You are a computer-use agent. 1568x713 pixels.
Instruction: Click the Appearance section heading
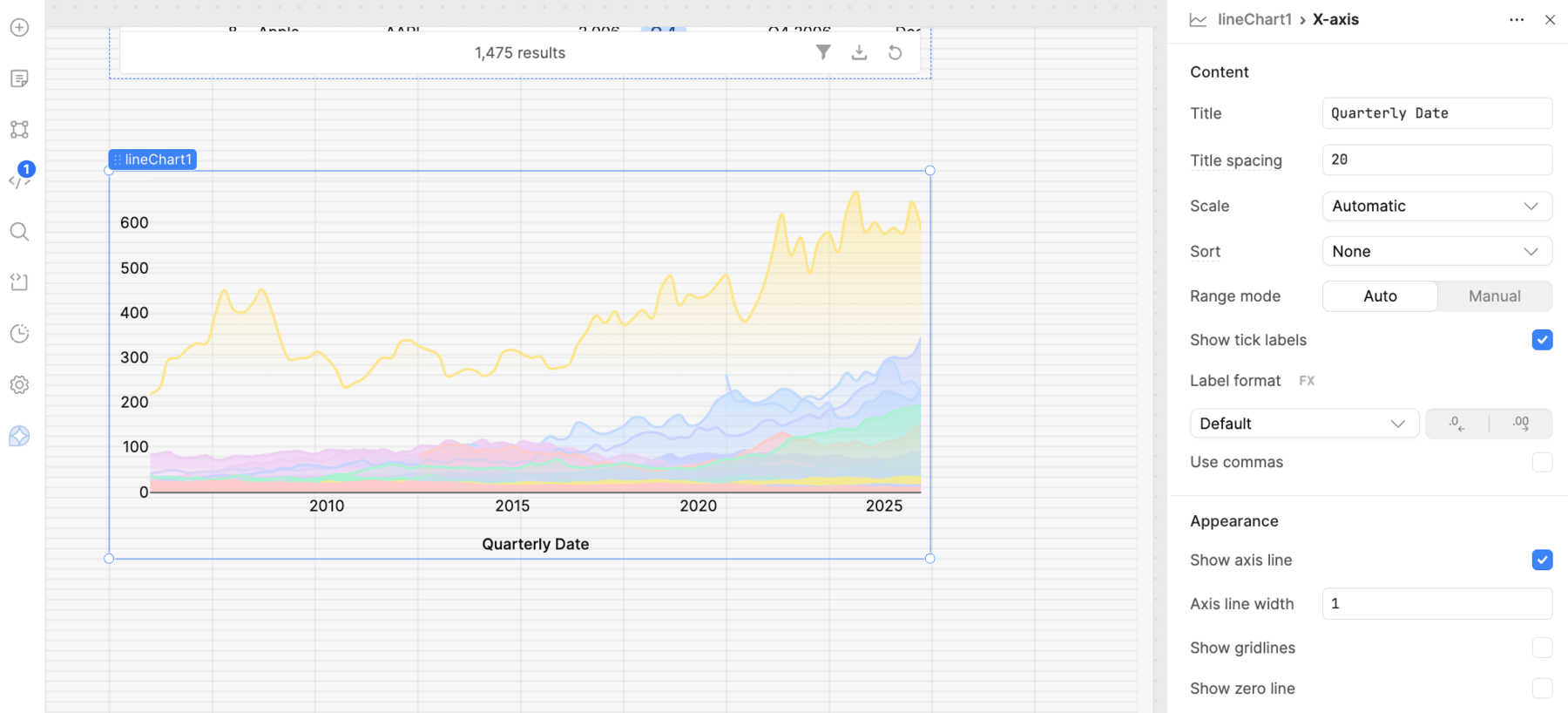(x=1234, y=521)
